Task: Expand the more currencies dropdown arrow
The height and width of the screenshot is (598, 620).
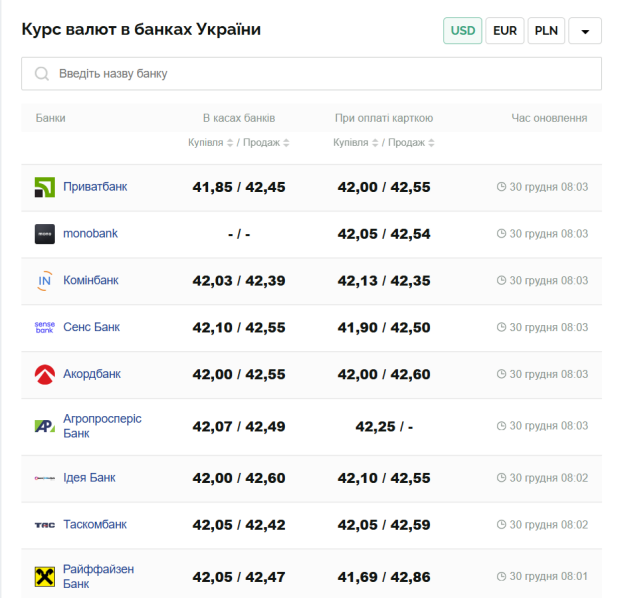Action: pos(585,31)
